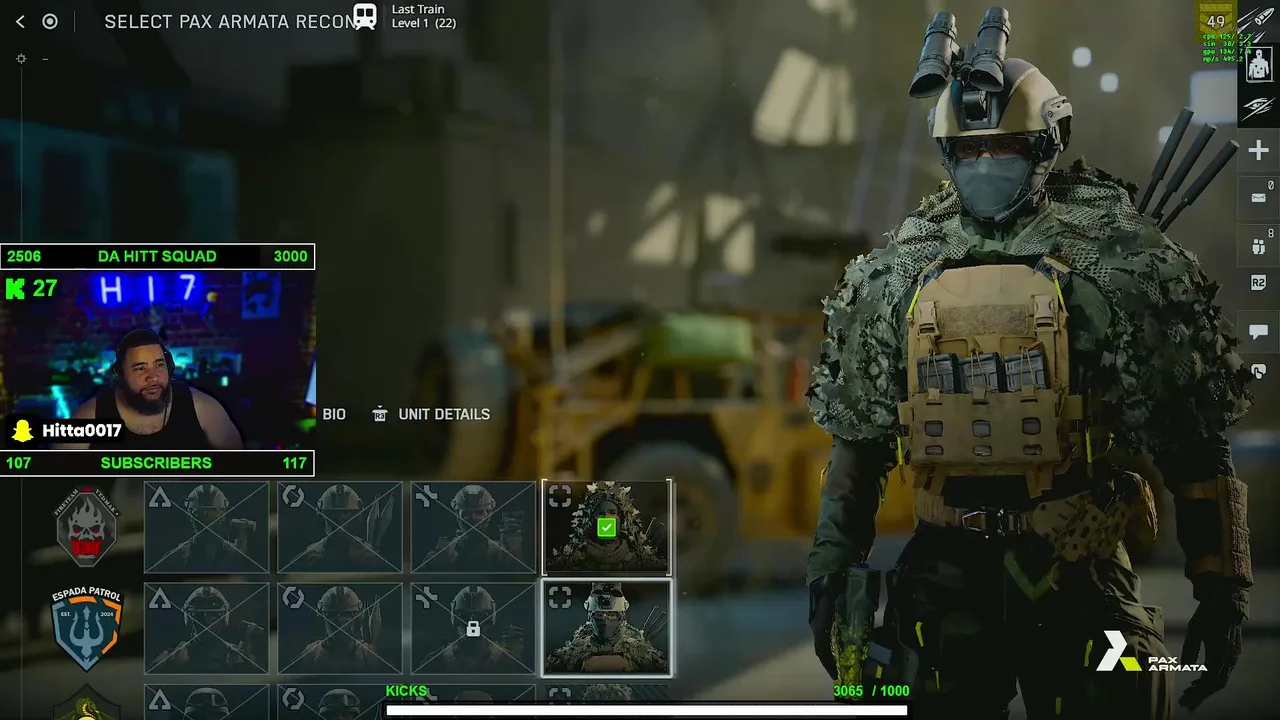Click the small crosshair marker under back arrow
This screenshot has height=720, width=1280.
pyautogui.click(x=21, y=59)
